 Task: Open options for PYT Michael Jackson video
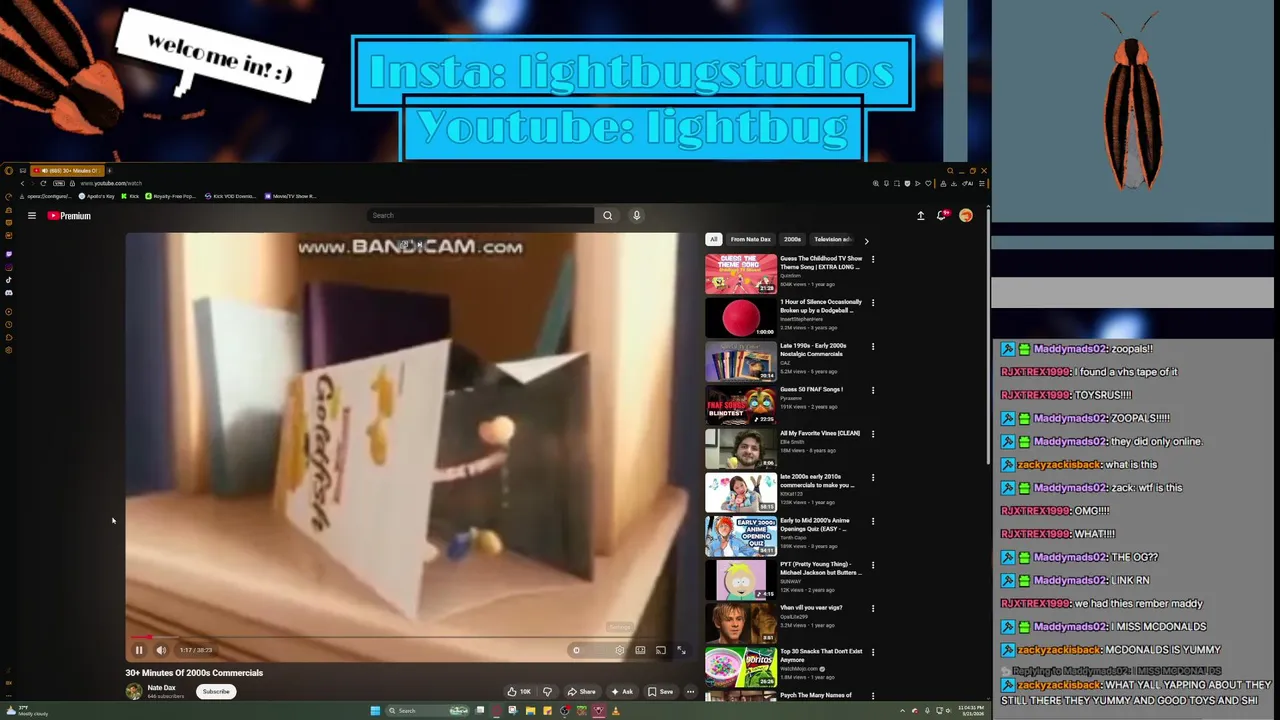click(x=873, y=565)
